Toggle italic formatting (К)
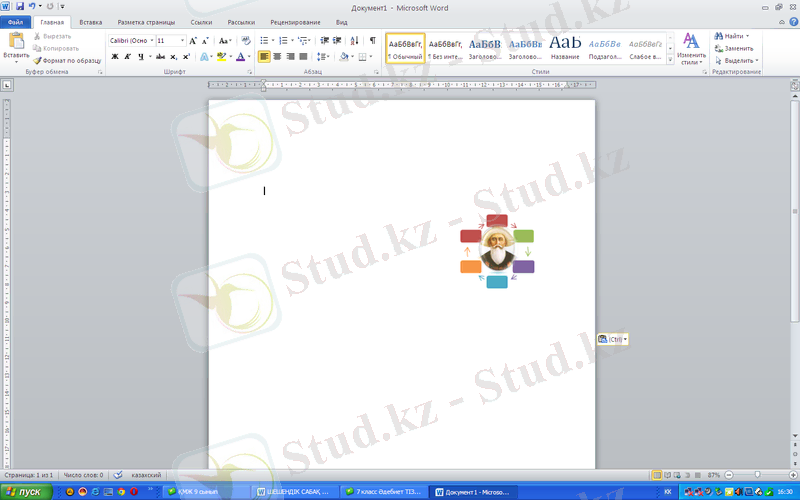Screen dimensions: 800x500 click(127, 57)
